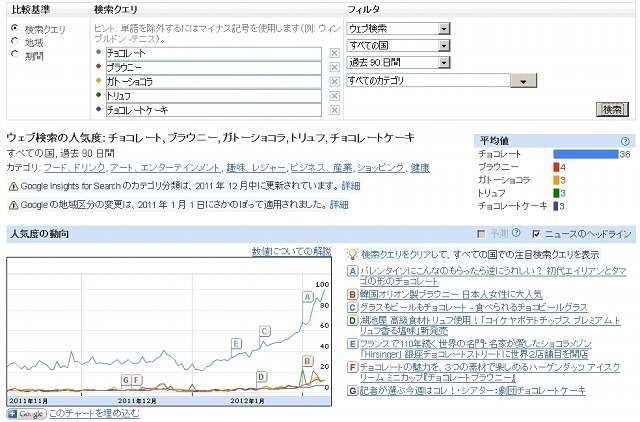Click the blue チョコレート average bar
640x422 pixels.
[586, 154]
